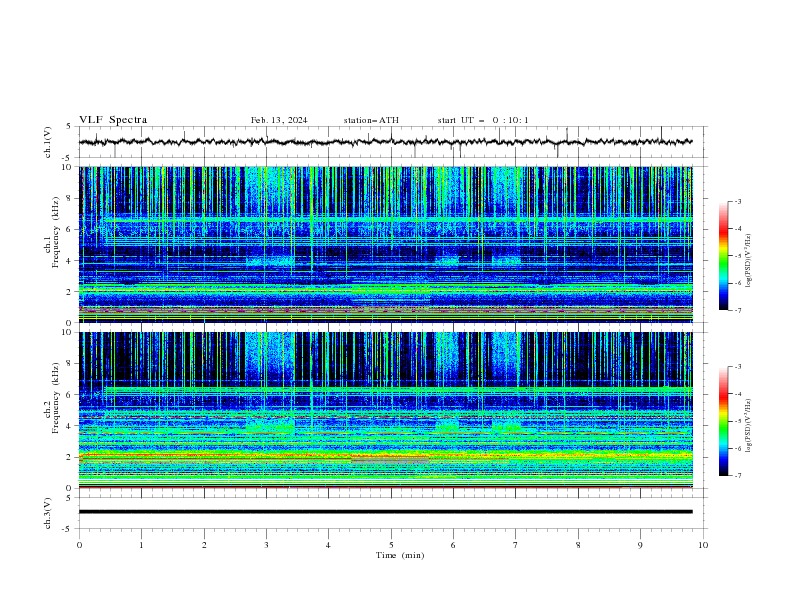792x612 pixels.
Task: Click the "Time (min)" x-axis label
Action: click(x=400, y=555)
